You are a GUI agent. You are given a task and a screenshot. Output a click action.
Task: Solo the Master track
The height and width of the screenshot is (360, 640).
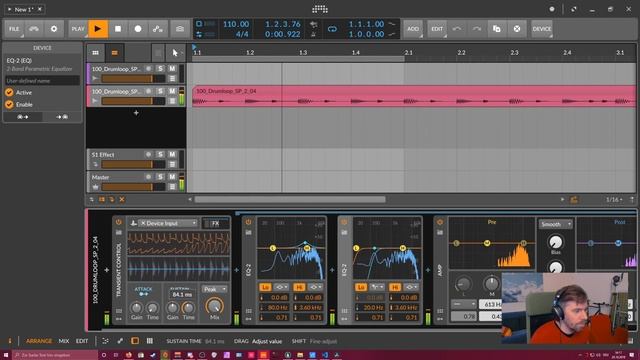tap(160, 177)
